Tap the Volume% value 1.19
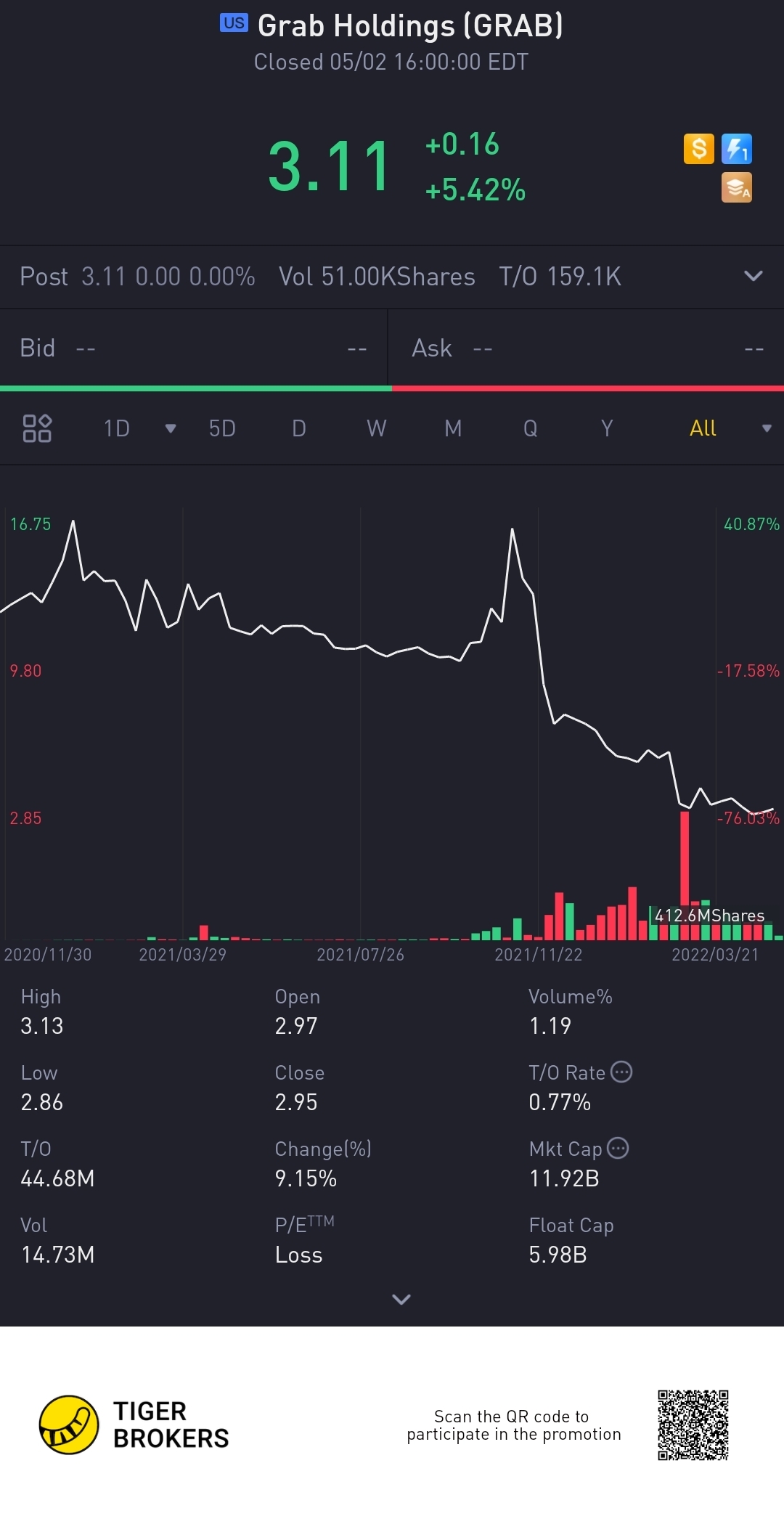 pyautogui.click(x=550, y=1026)
